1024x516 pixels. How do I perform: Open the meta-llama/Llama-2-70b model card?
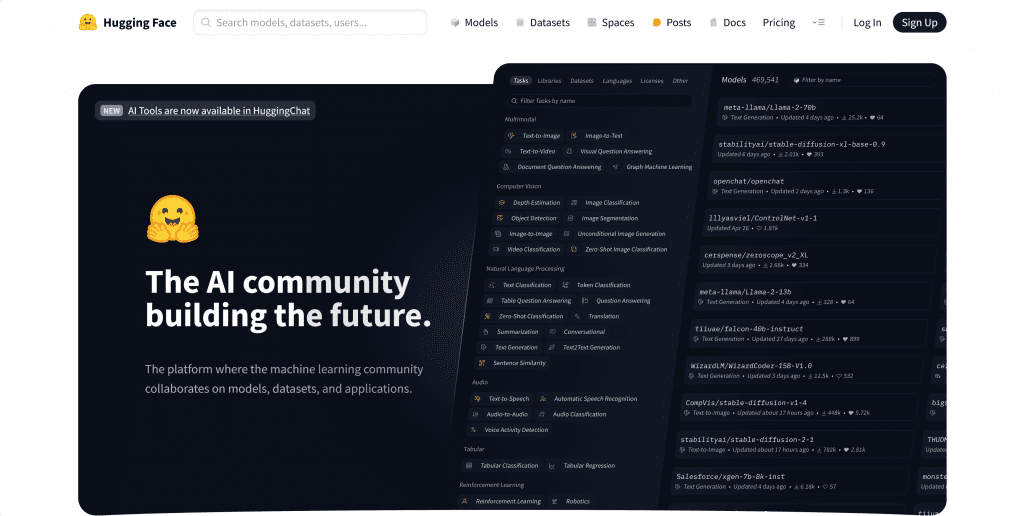(x=770, y=107)
